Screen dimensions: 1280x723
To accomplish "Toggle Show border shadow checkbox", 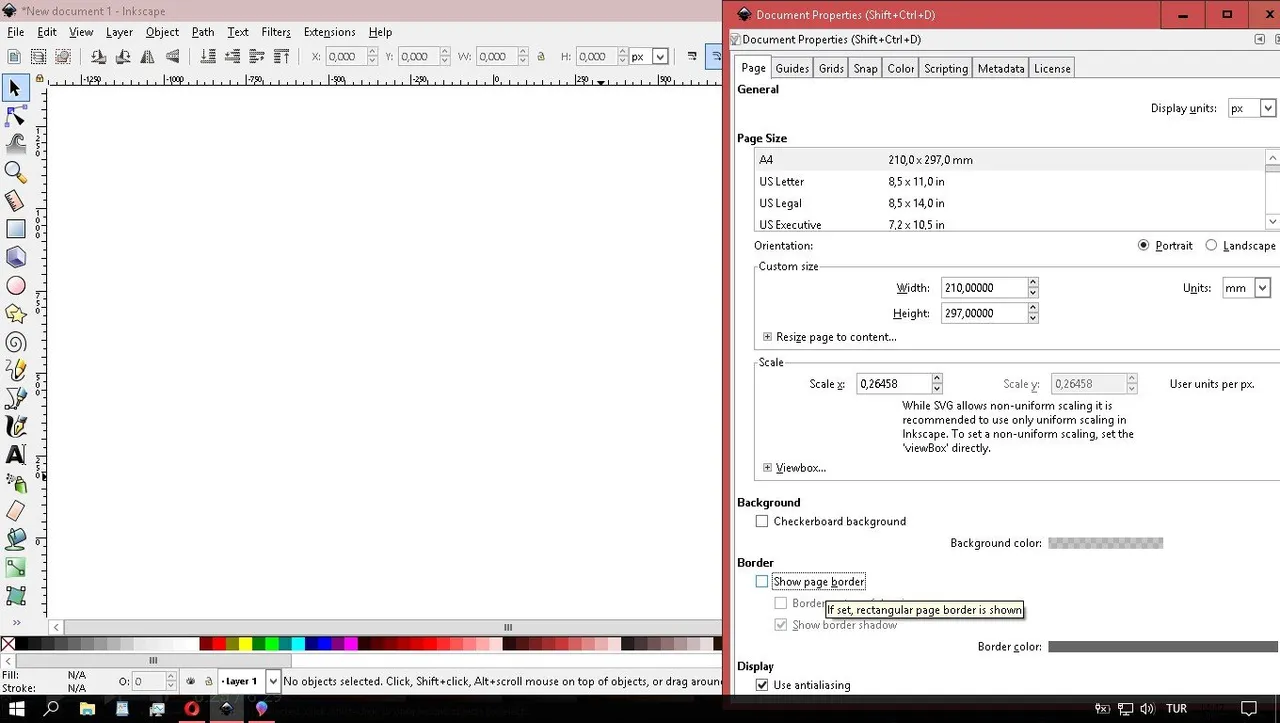I will click(781, 625).
